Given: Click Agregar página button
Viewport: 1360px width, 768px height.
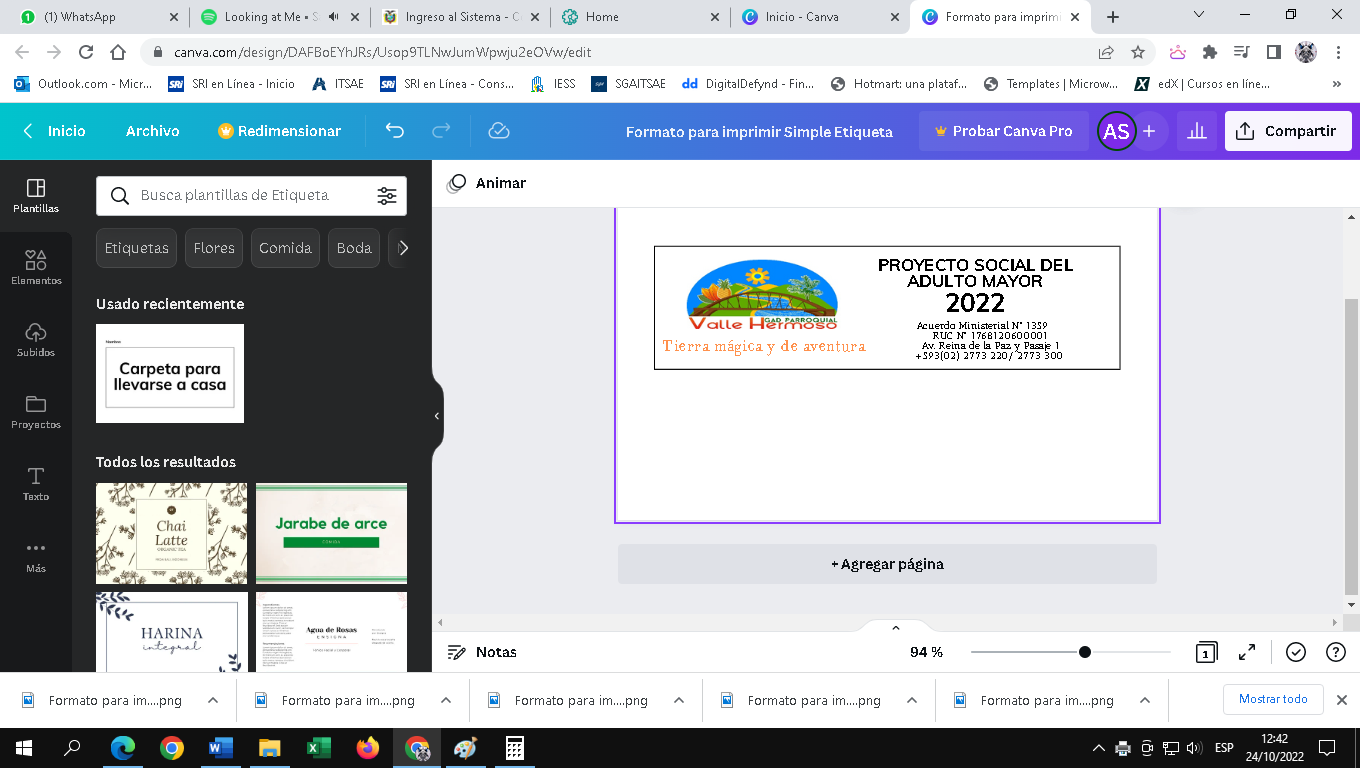Looking at the screenshot, I should click(887, 564).
